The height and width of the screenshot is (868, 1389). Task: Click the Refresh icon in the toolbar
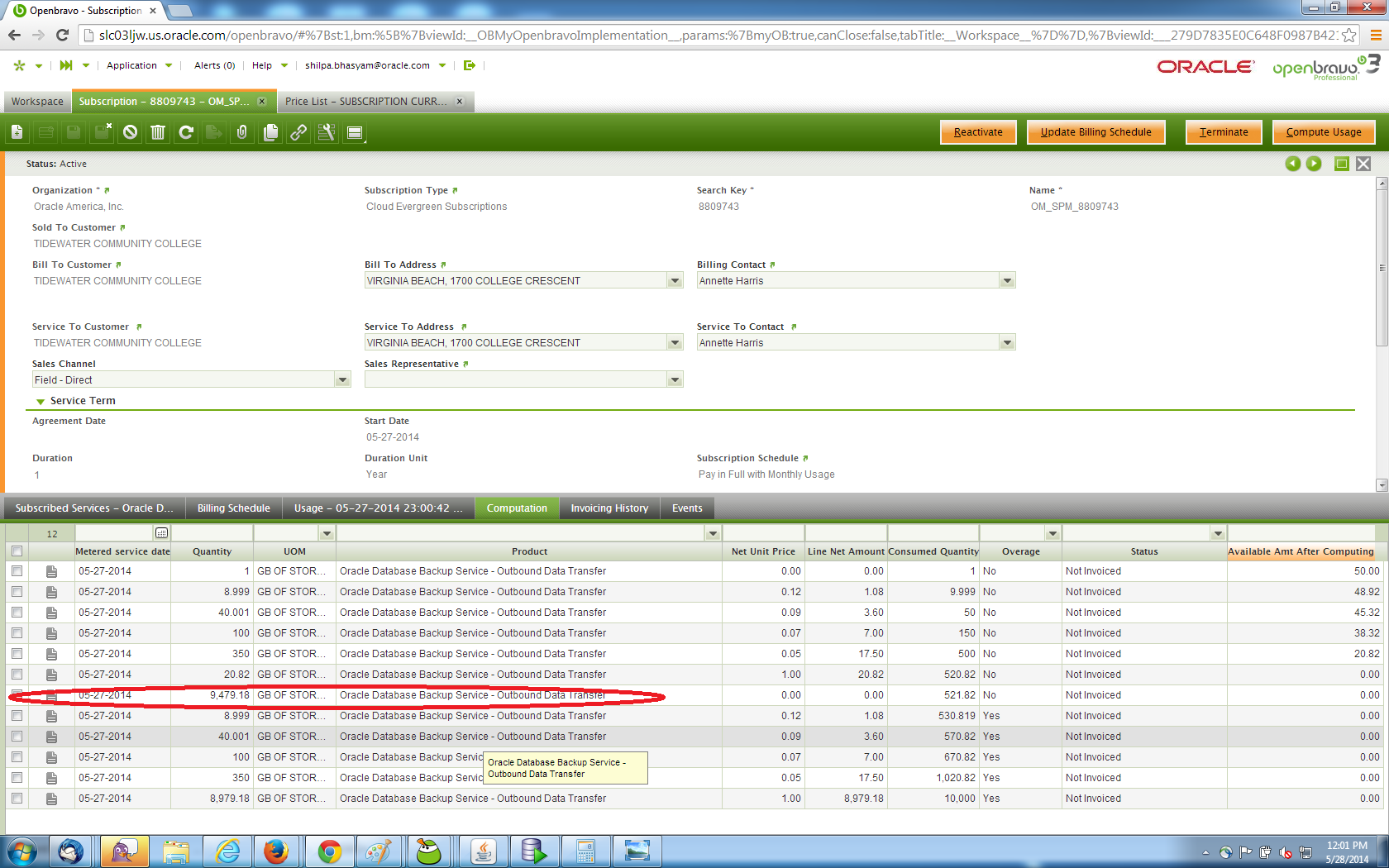point(186,132)
